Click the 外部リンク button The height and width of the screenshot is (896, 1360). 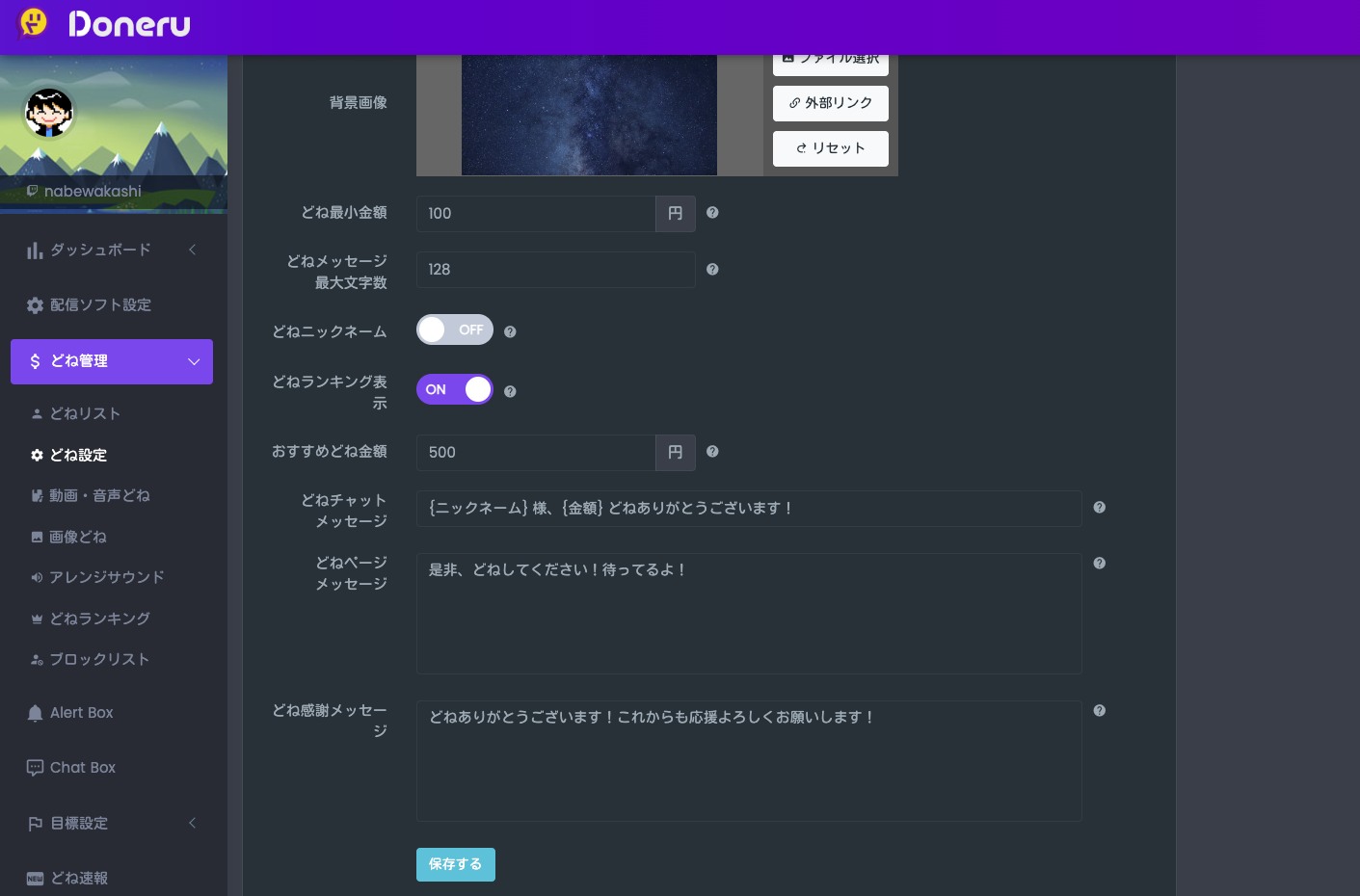tap(831, 103)
